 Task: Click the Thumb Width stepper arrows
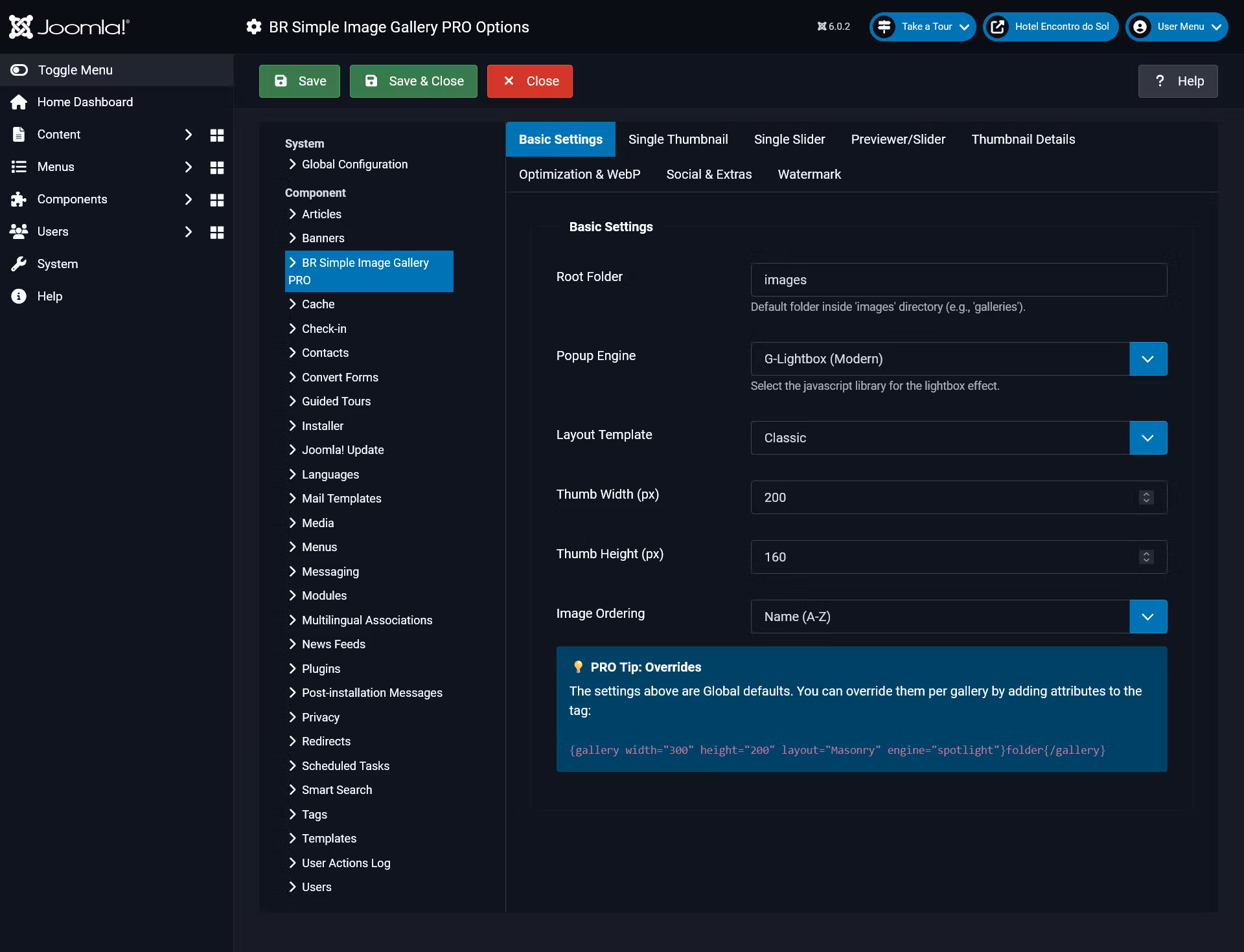pyautogui.click(x=1146, y=497)
